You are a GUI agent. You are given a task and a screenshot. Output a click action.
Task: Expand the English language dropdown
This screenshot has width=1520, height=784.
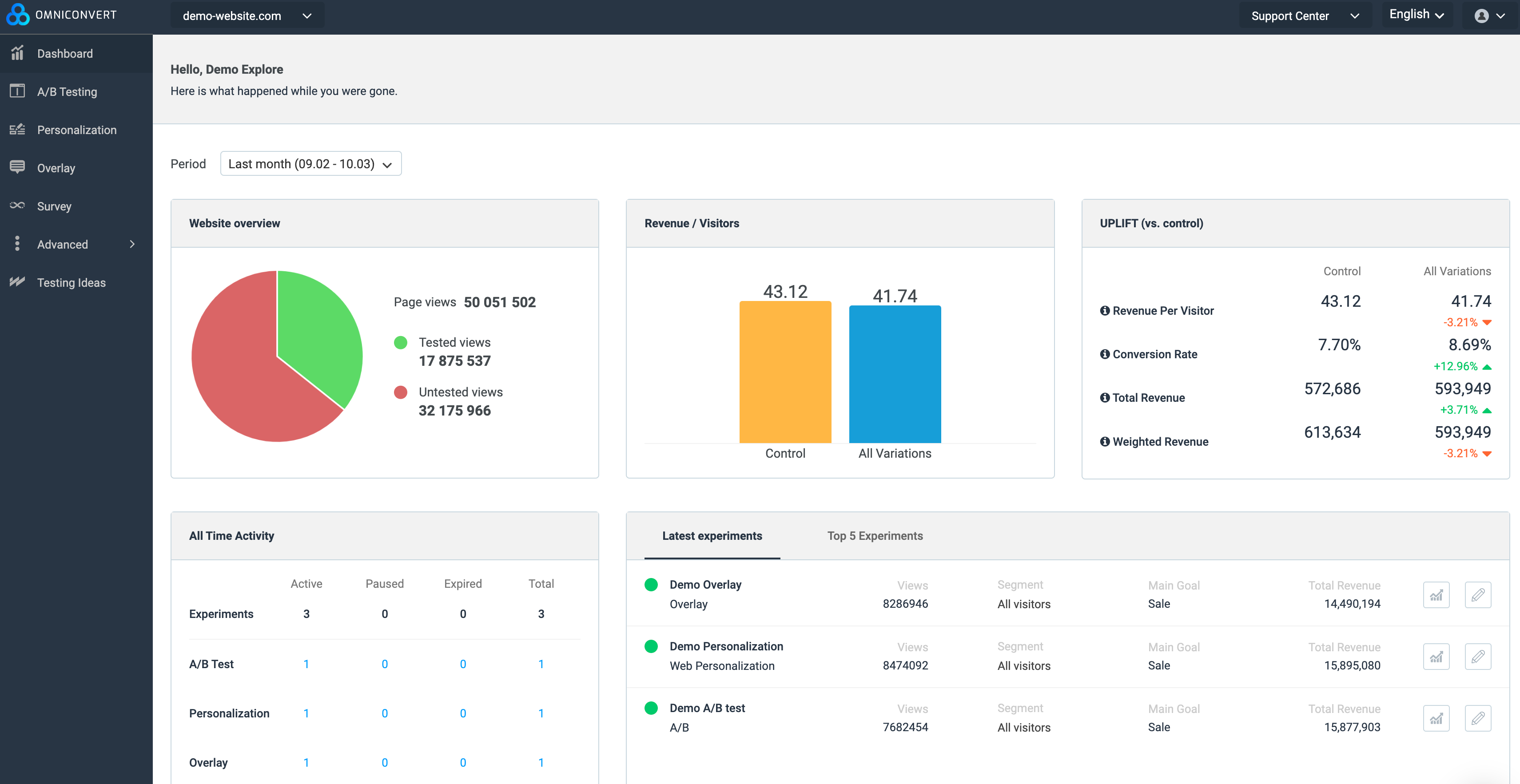1416,15
